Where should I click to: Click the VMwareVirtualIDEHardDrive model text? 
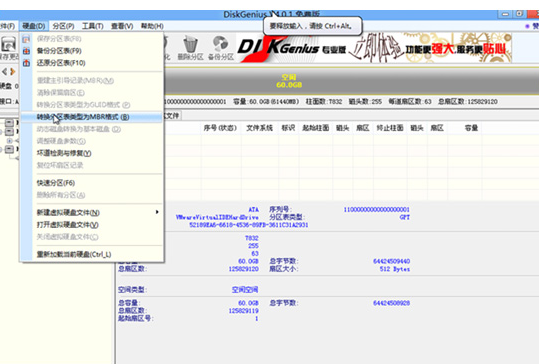pos(217,218)
